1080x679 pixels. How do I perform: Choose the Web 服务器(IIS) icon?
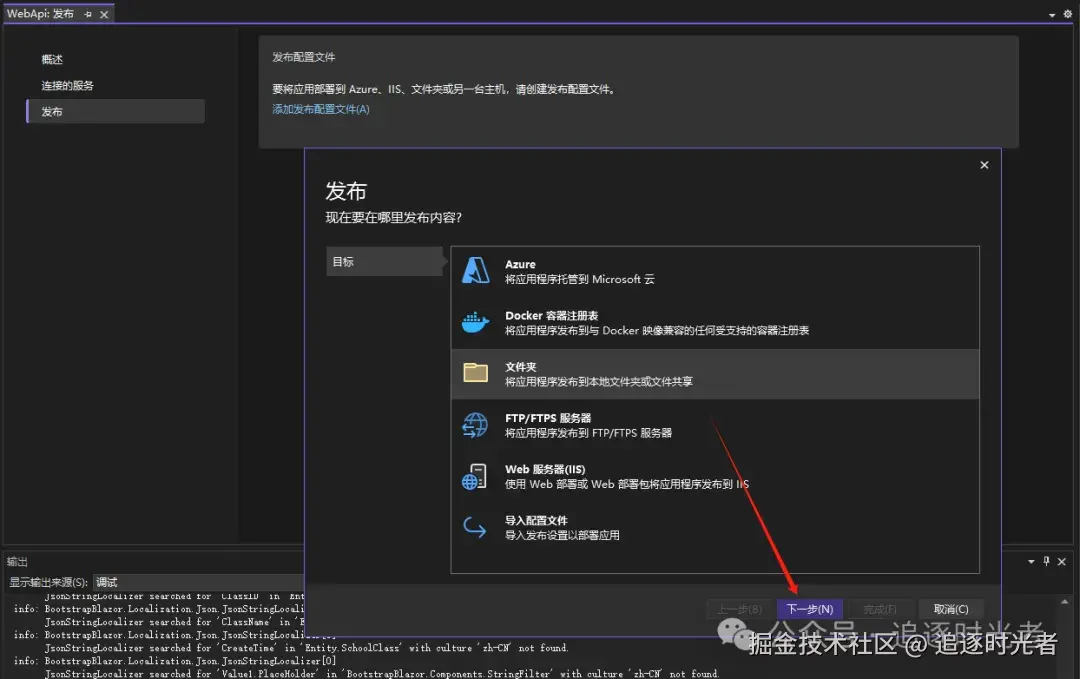(x=475, y=477)
